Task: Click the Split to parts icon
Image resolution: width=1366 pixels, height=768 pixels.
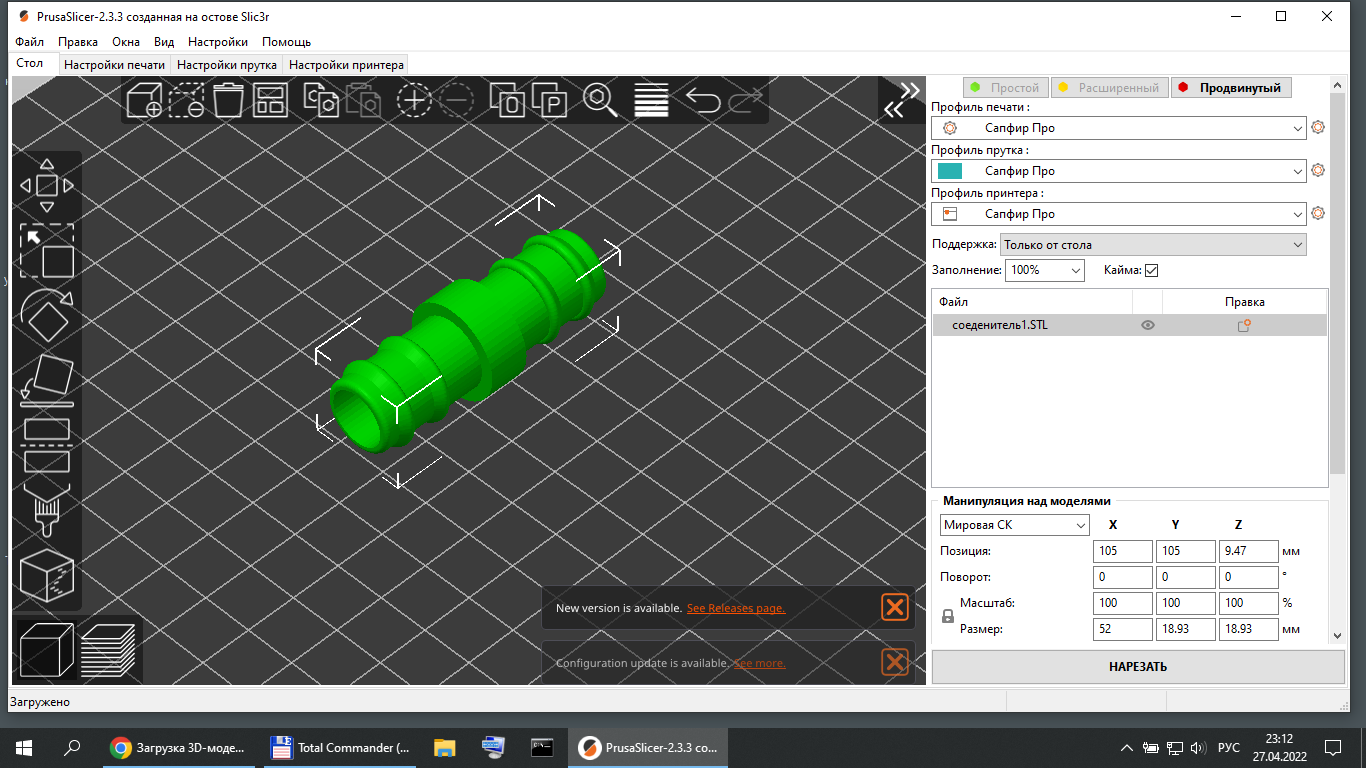Action: (550, 101)
